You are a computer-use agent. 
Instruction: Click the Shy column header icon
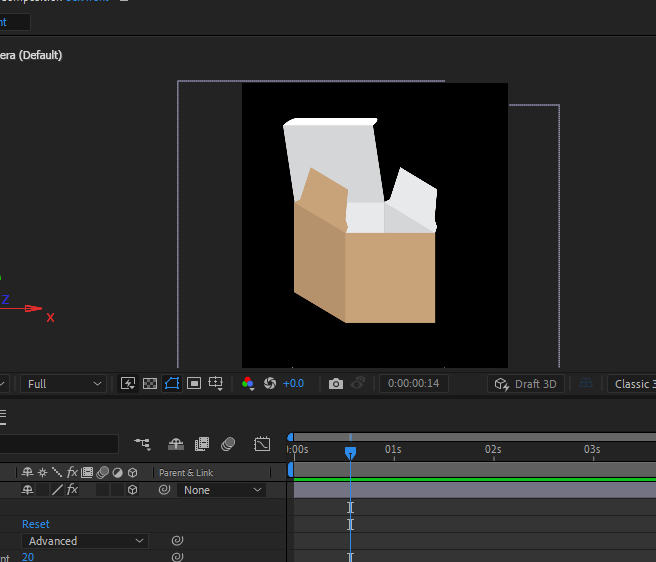click(28, 472)
